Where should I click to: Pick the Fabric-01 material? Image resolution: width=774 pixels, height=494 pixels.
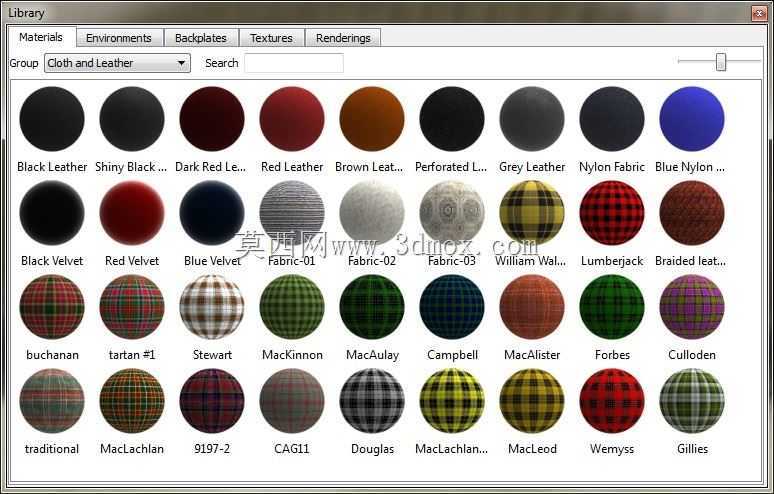tap(292, 213)
